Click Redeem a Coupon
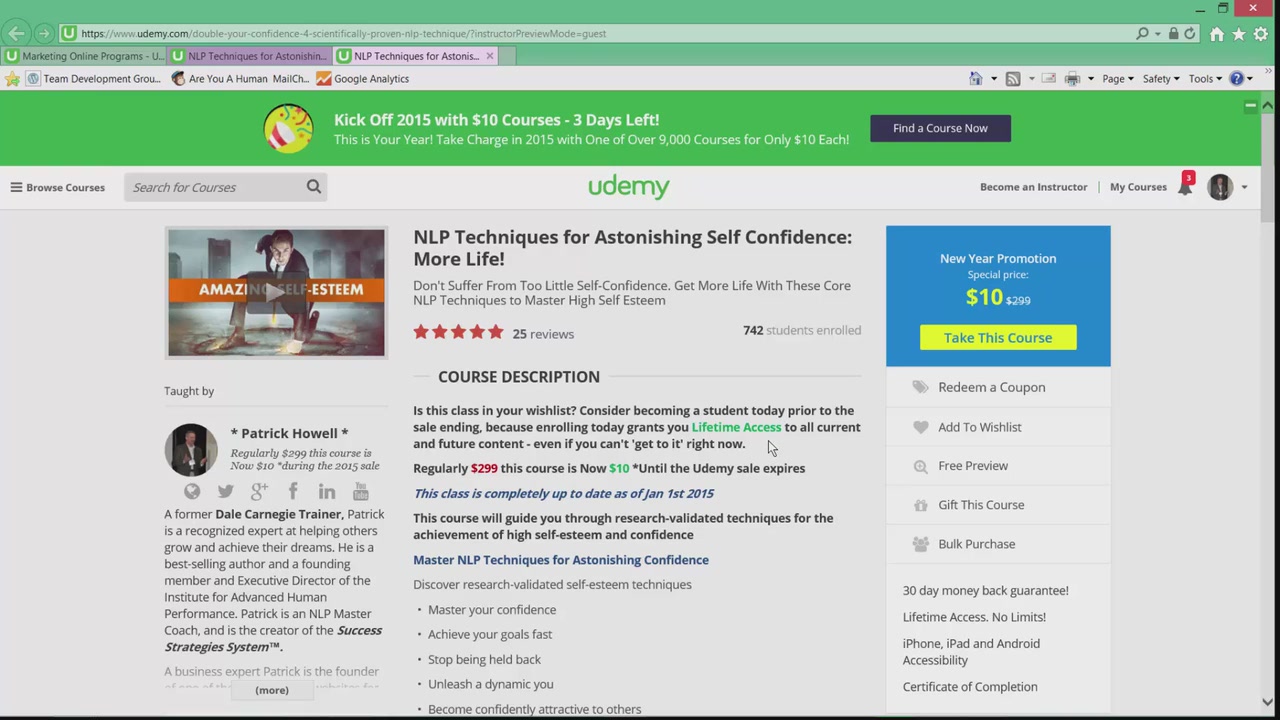 (x=992, y=387)
